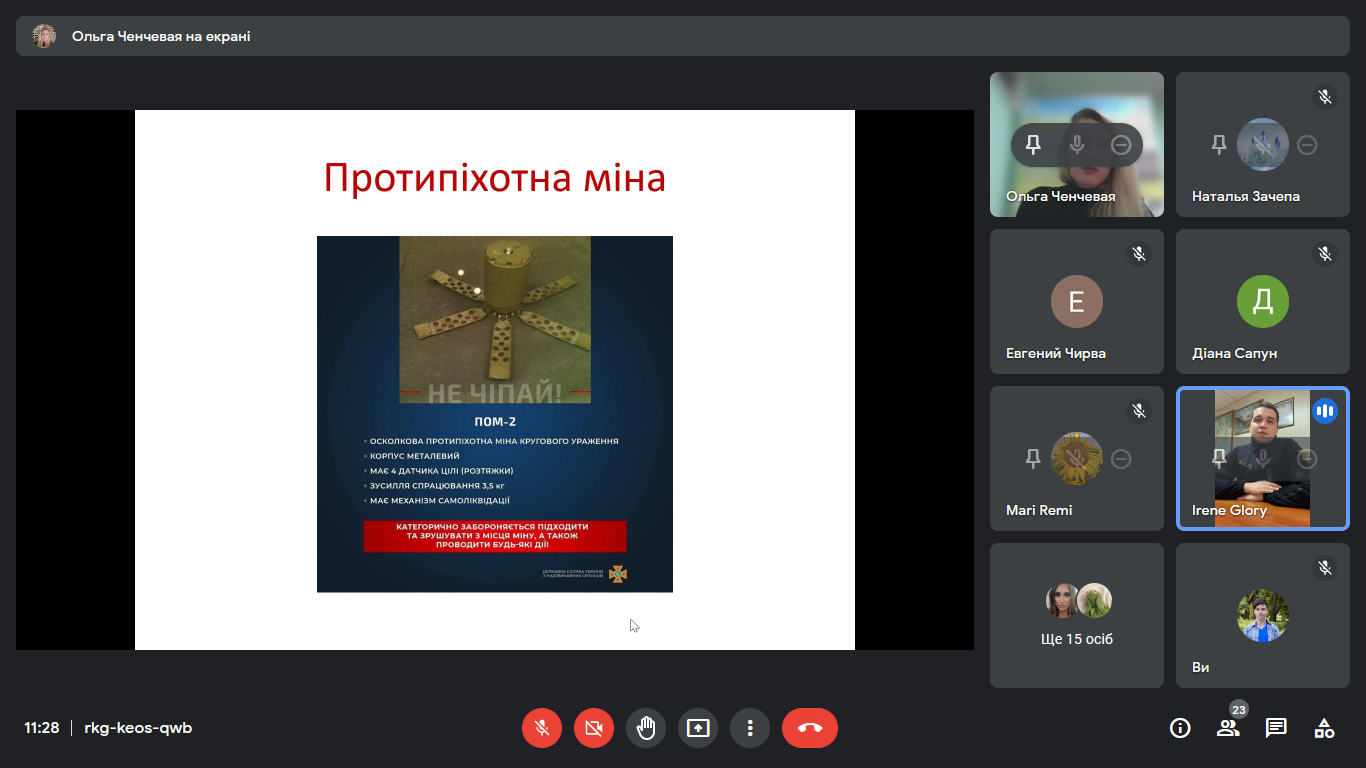Mute Ольга Ченчевая's microphone icon

coord(1077,145)
